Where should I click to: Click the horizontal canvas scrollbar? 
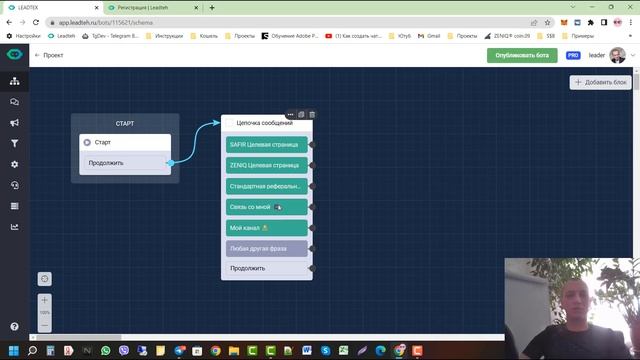pyautogui.click(x=78, y=337)
